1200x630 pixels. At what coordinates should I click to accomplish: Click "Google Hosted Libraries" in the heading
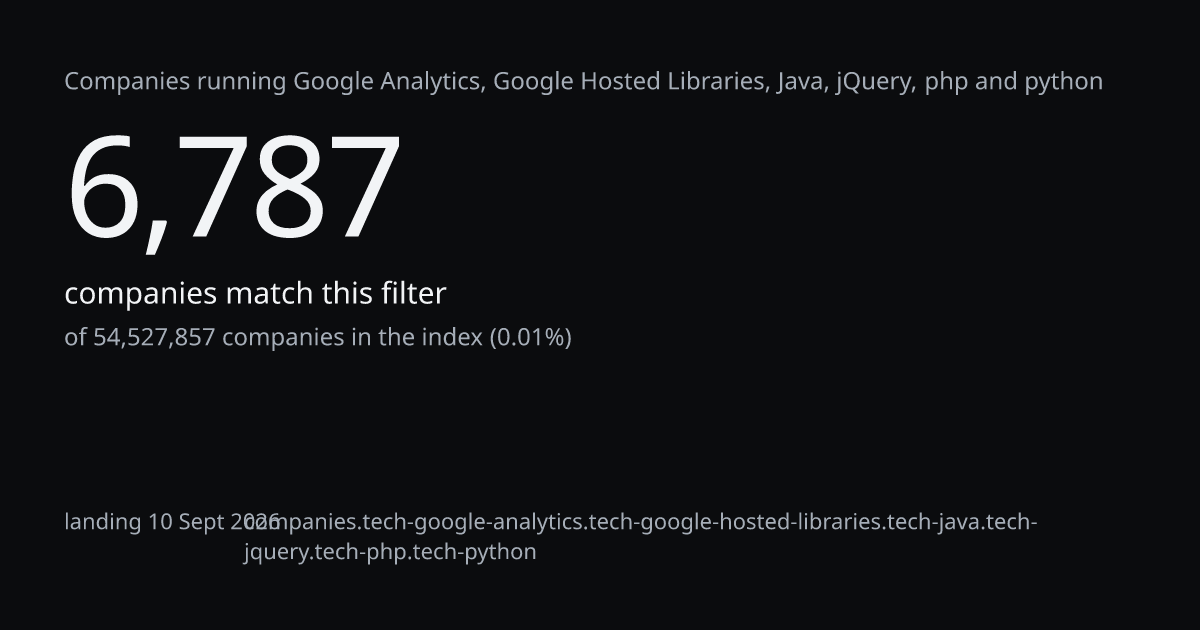click(x=631, y=82)
